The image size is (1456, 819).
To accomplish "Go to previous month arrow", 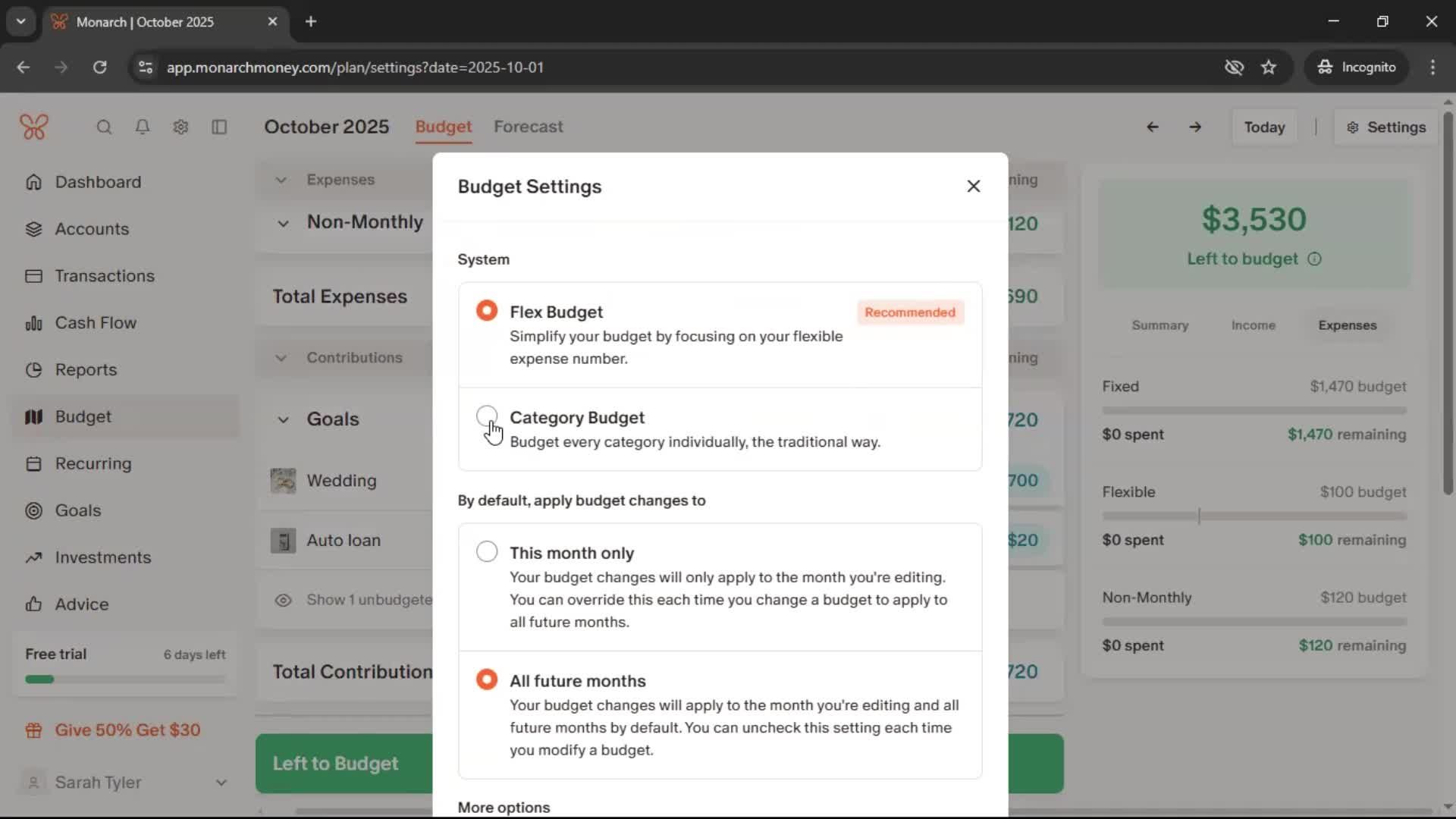I will [x=1152, y=127].
